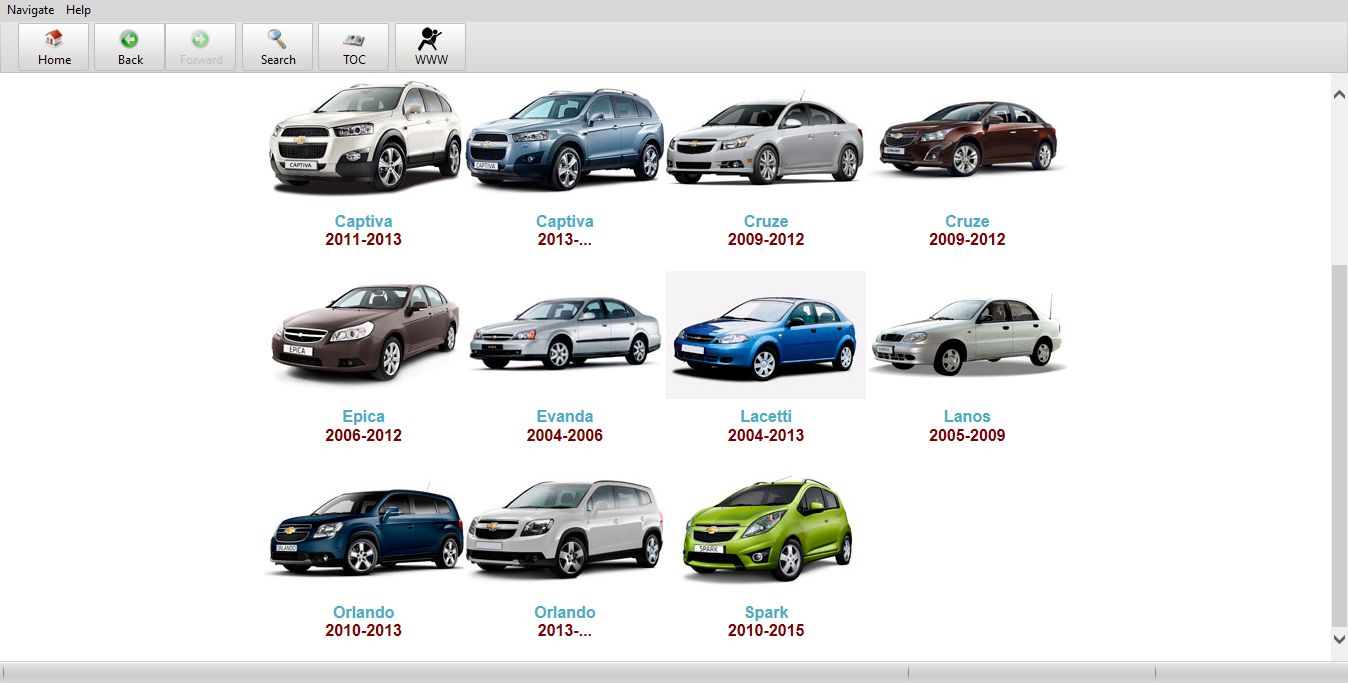Viewport: 1348px width, 683px height.
Task: Click the 2004-2013 years under Lacetti
Action: (x=766, y=435)
